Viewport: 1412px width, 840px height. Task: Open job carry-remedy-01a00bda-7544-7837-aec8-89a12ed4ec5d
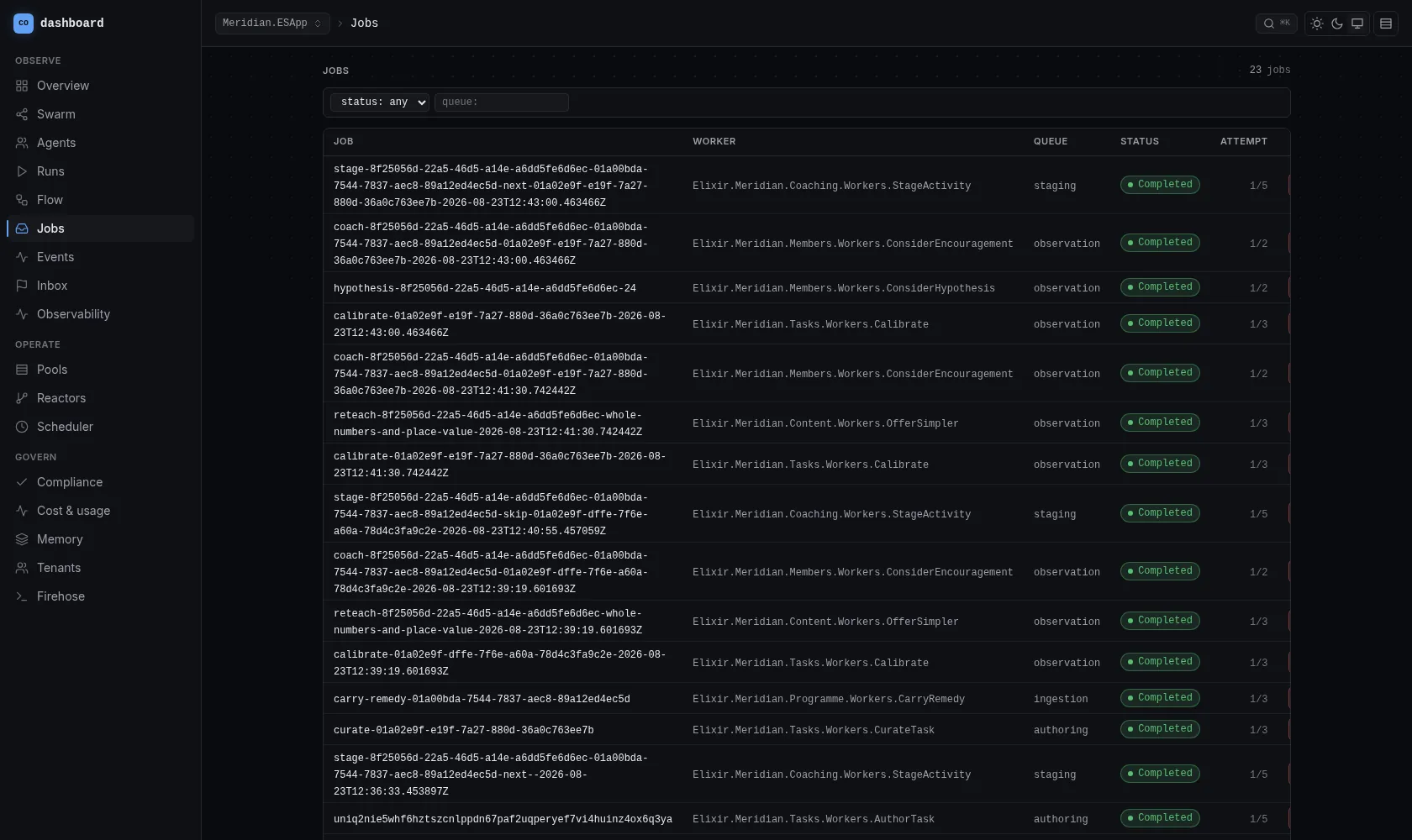click(482, 699)
